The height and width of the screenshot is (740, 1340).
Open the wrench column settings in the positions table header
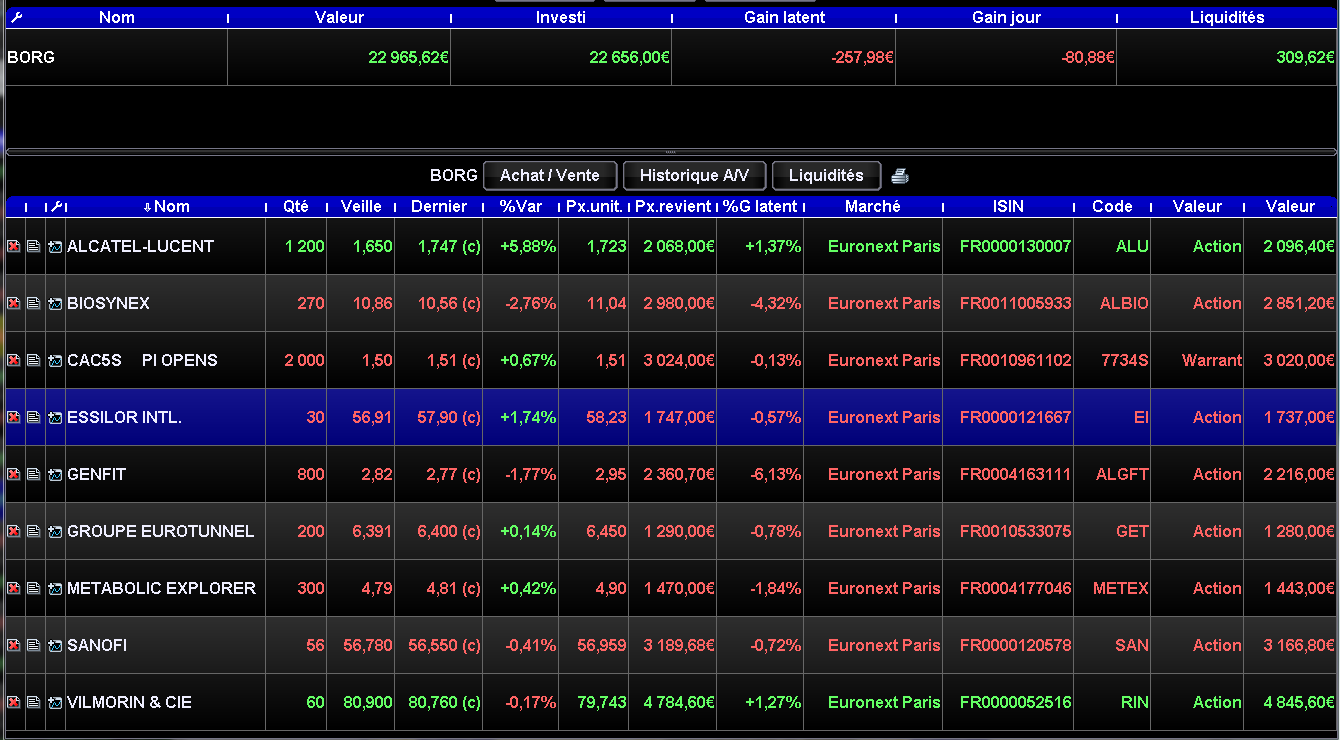point(56,206)
